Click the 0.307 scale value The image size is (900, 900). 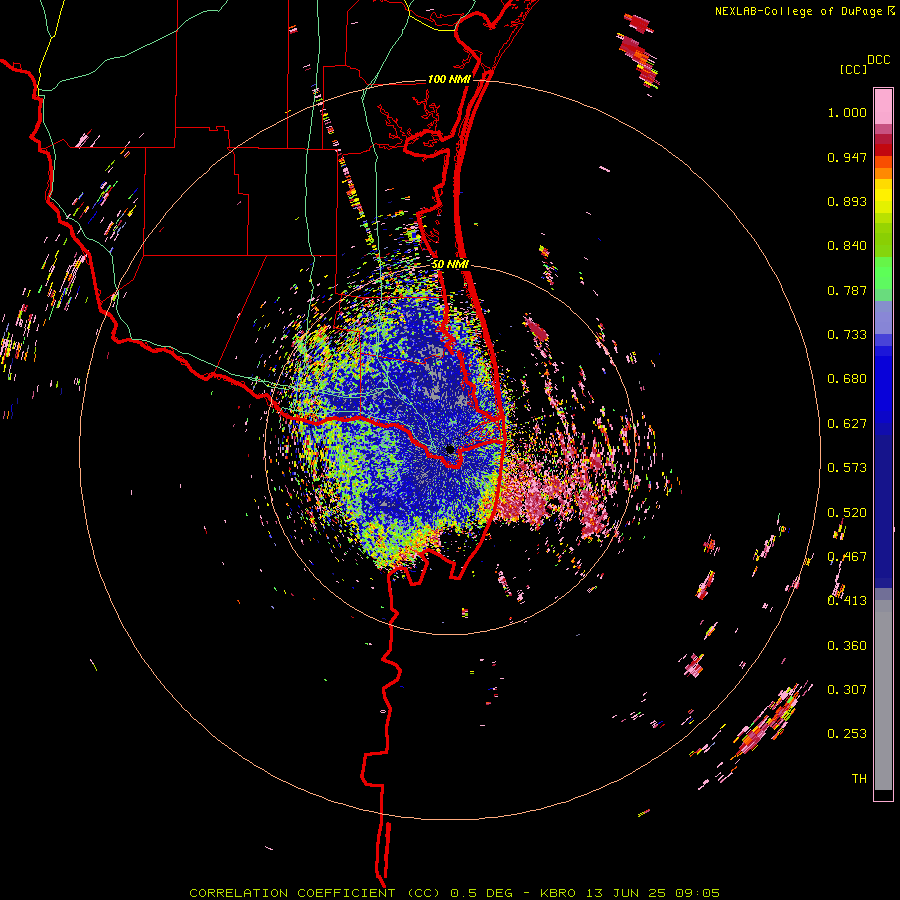click(x=847, y=690)
